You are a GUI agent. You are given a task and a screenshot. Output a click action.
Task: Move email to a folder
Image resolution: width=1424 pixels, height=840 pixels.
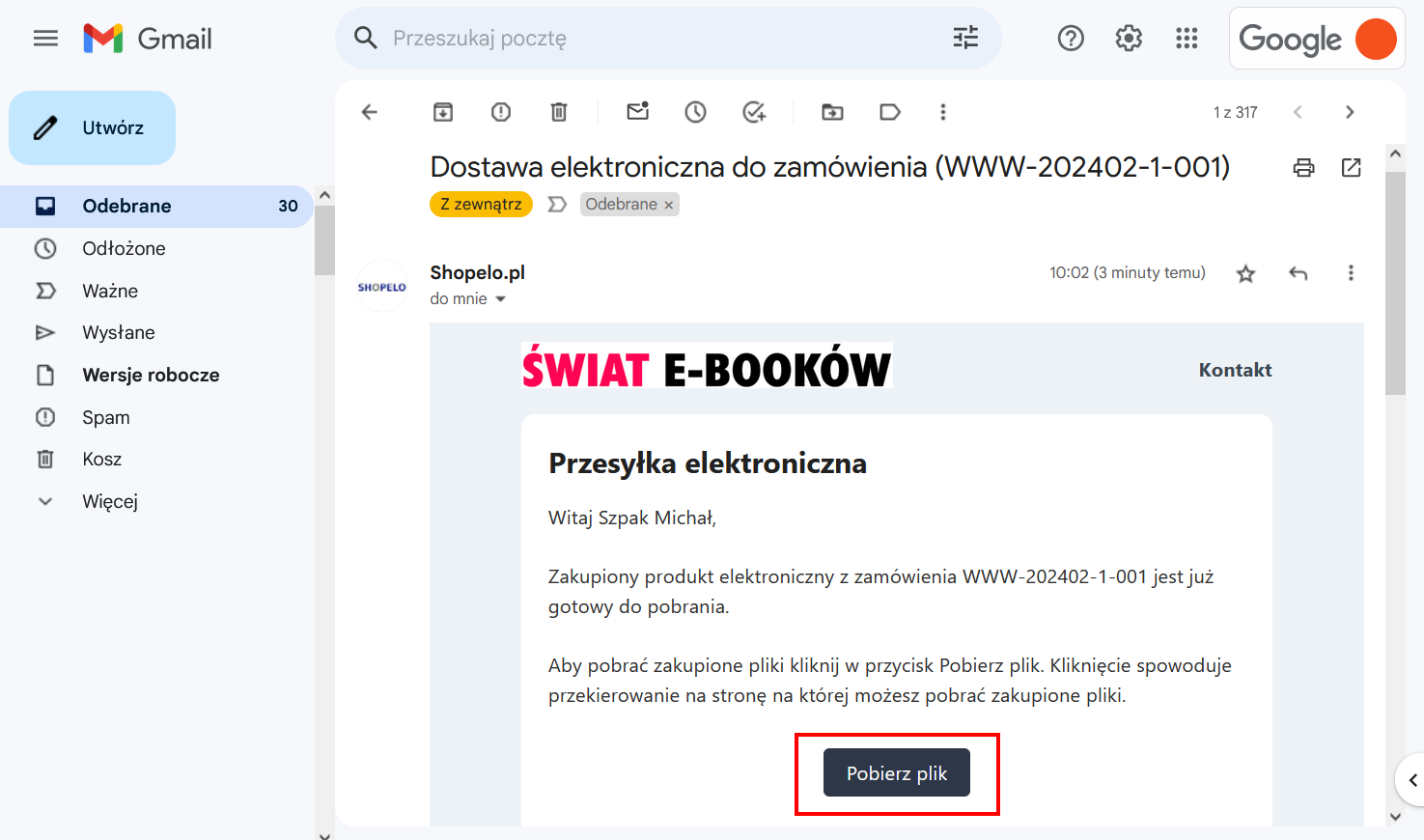[832, 112]
